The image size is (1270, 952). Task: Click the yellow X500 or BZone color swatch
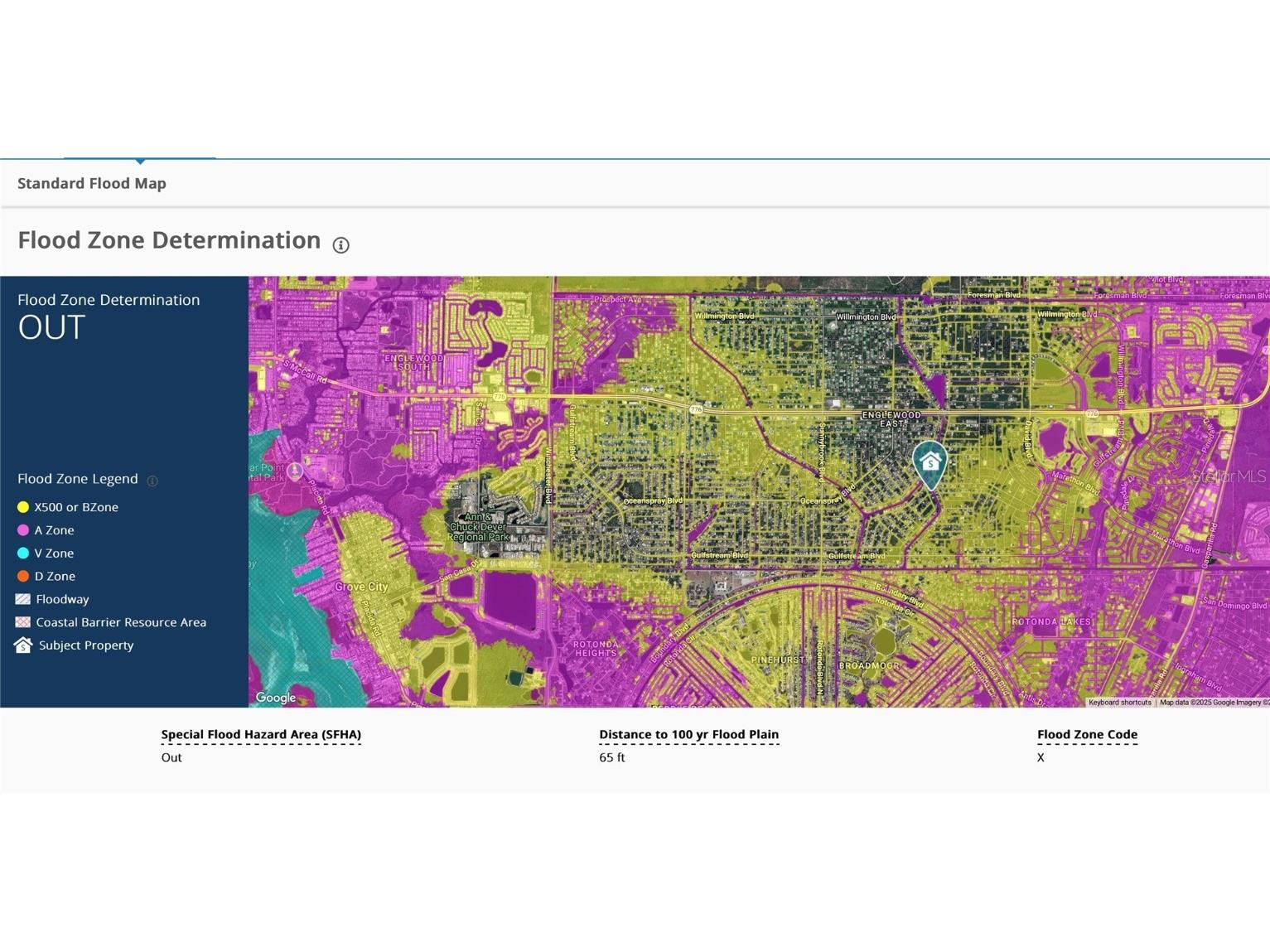(23, 506)
